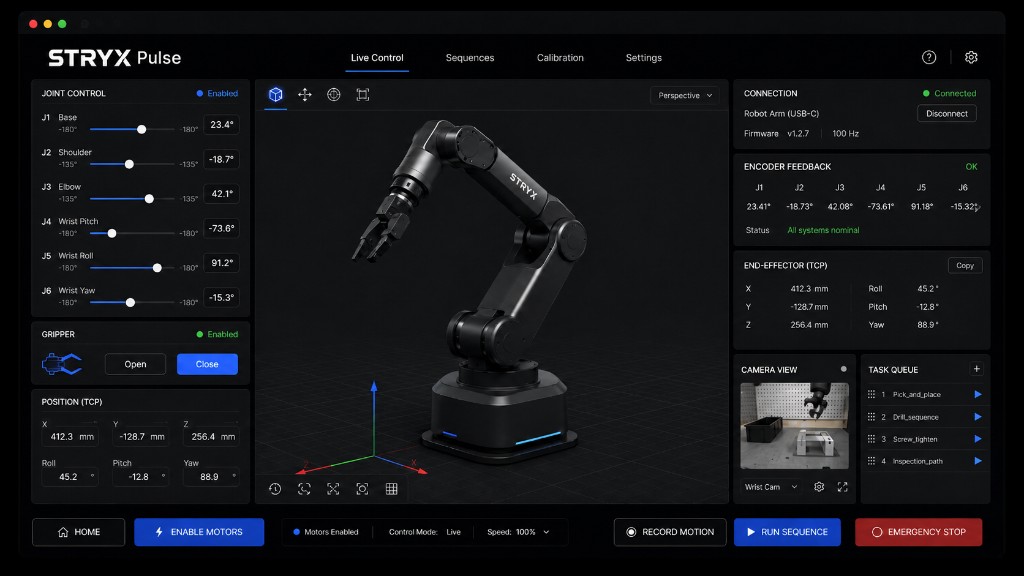The height and width of the screenshot is (576, 1024).
Task: Play the Pick_and_place task
Action: point(978,394)
